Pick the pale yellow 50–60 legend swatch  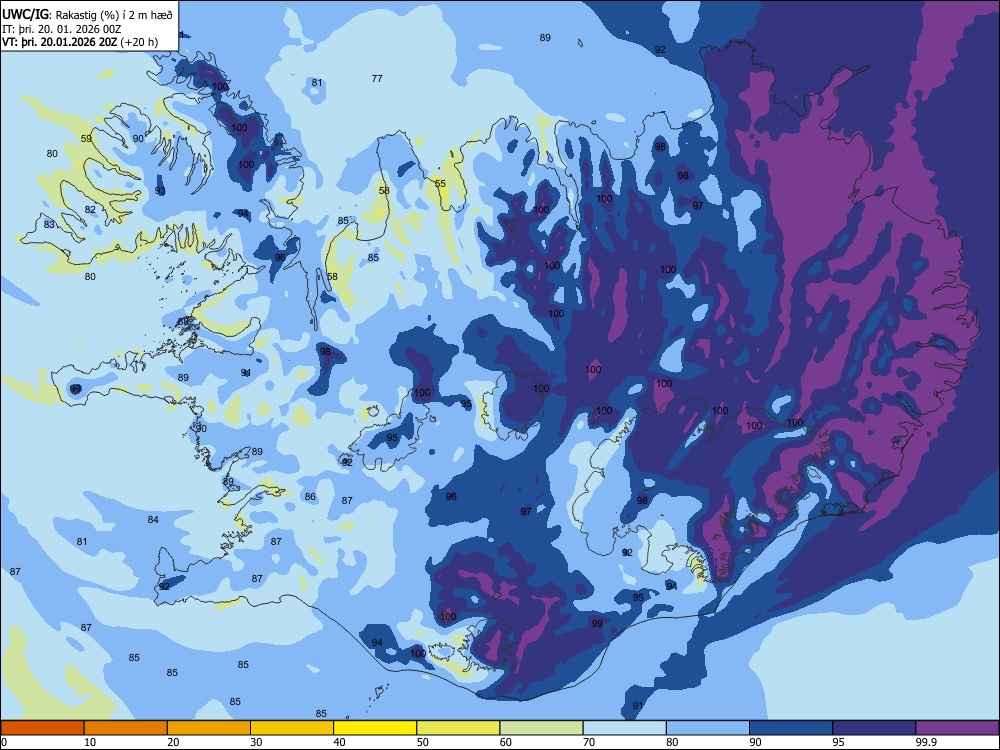tap(459, 728)
